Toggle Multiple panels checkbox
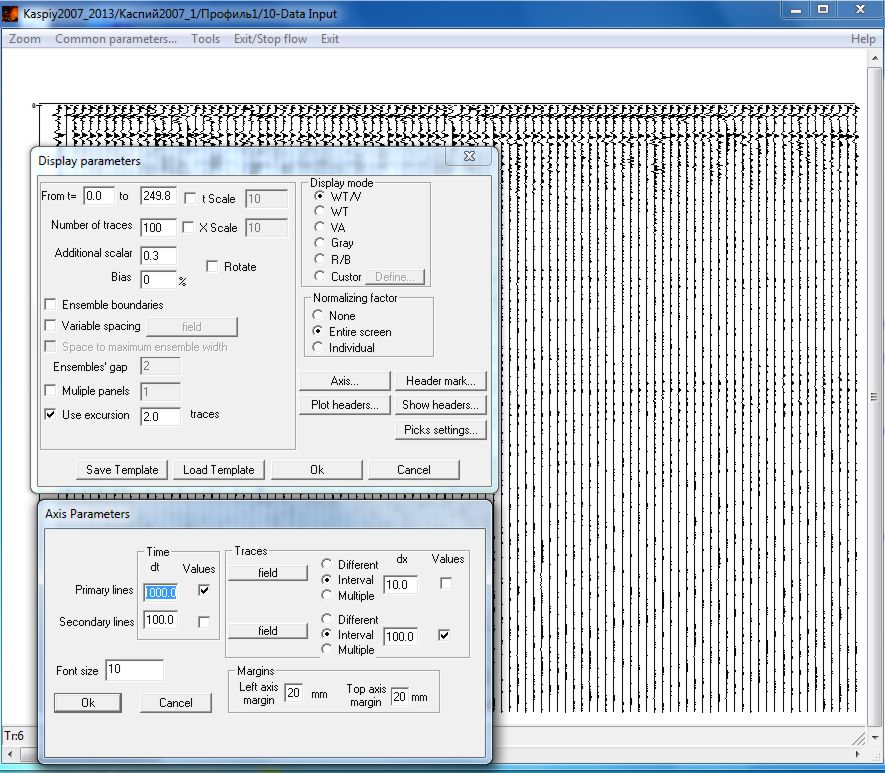 (x=50, y=390)
